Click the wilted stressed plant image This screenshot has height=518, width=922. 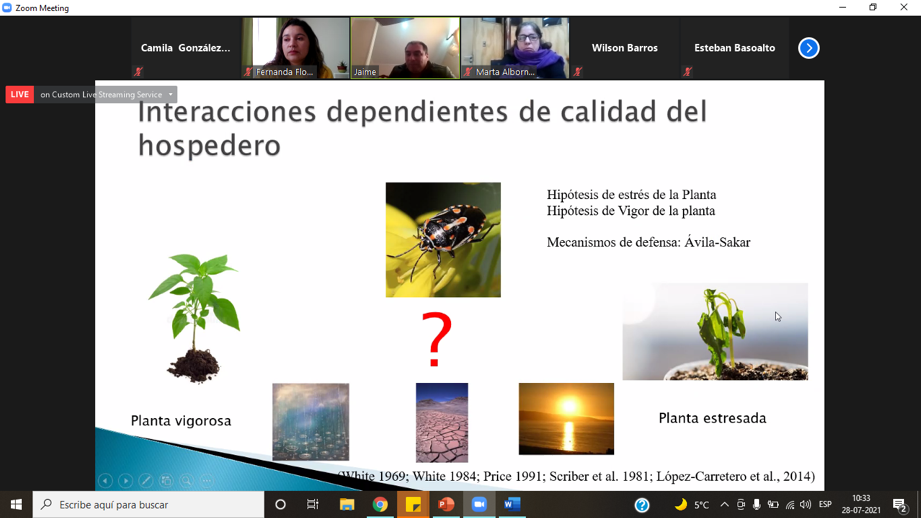pyautogui.click(x=715, y=332)
